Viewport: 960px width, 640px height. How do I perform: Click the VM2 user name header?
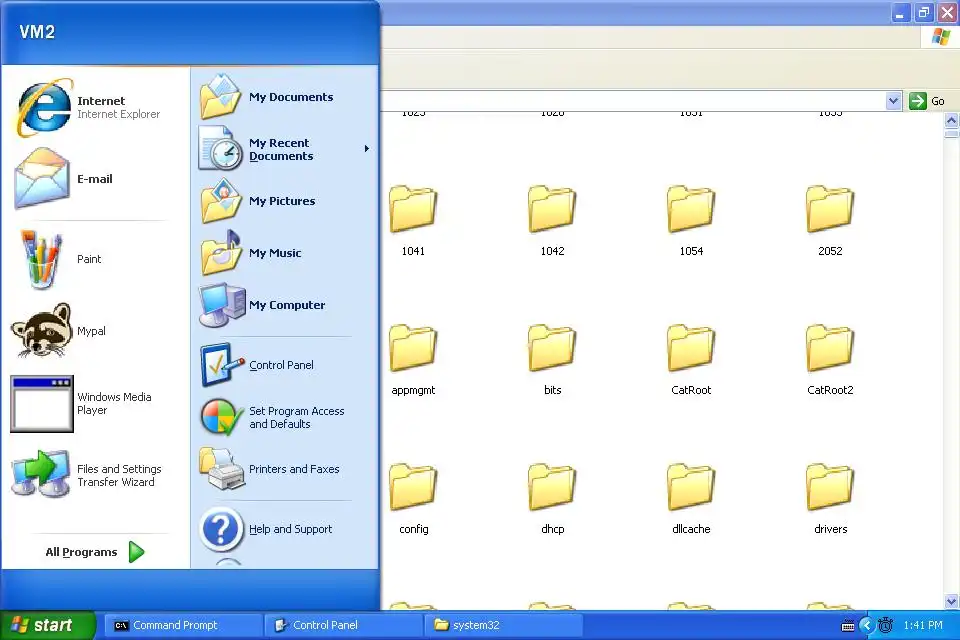(37, 32)
